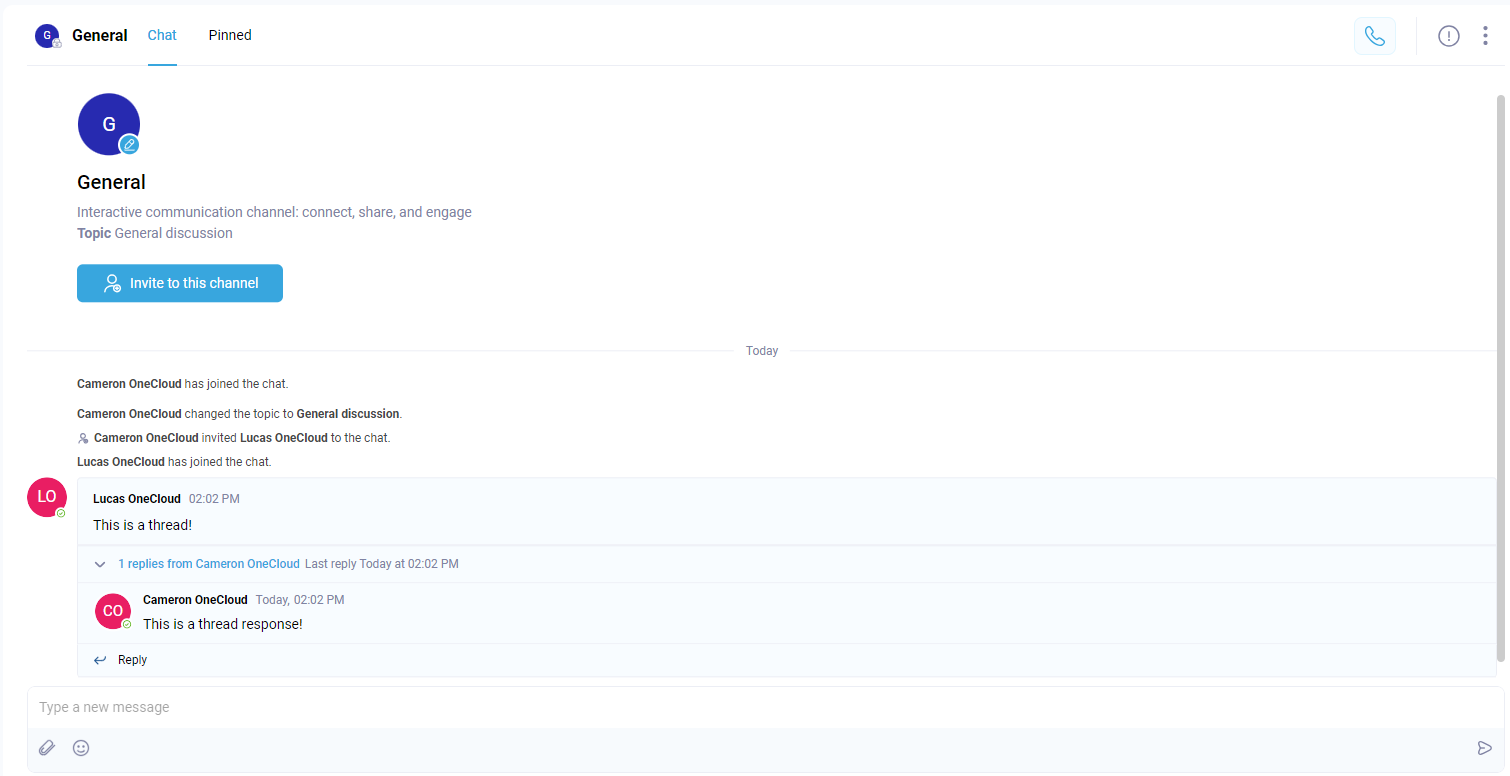Viewport: 1510px width, 776px height.
Task: Edit the channel avatar with pencil badge
Action: (129, 145)
